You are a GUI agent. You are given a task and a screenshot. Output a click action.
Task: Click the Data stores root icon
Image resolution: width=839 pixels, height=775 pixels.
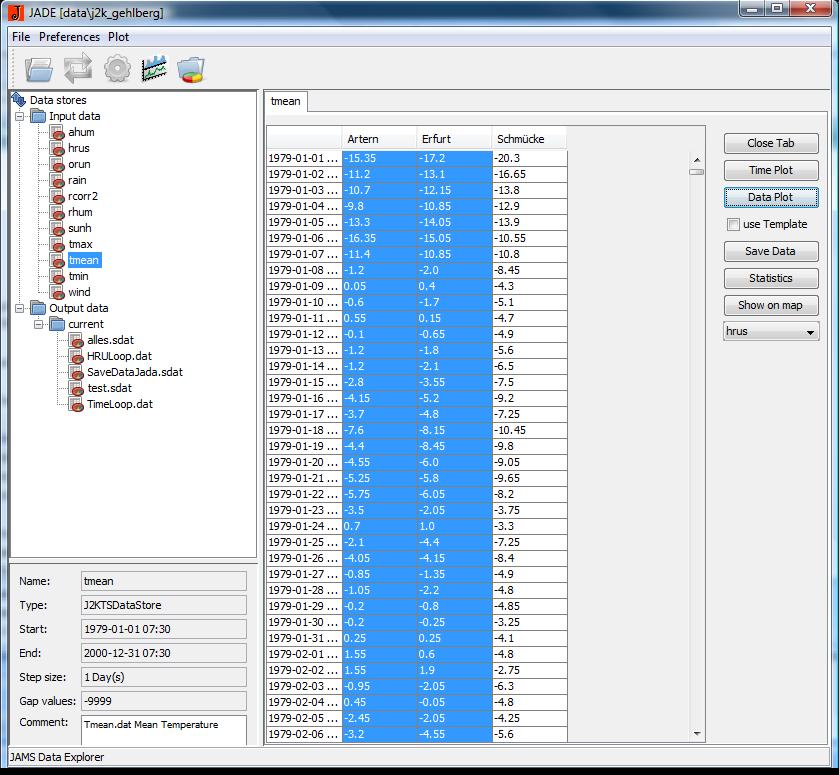[18, 100]
